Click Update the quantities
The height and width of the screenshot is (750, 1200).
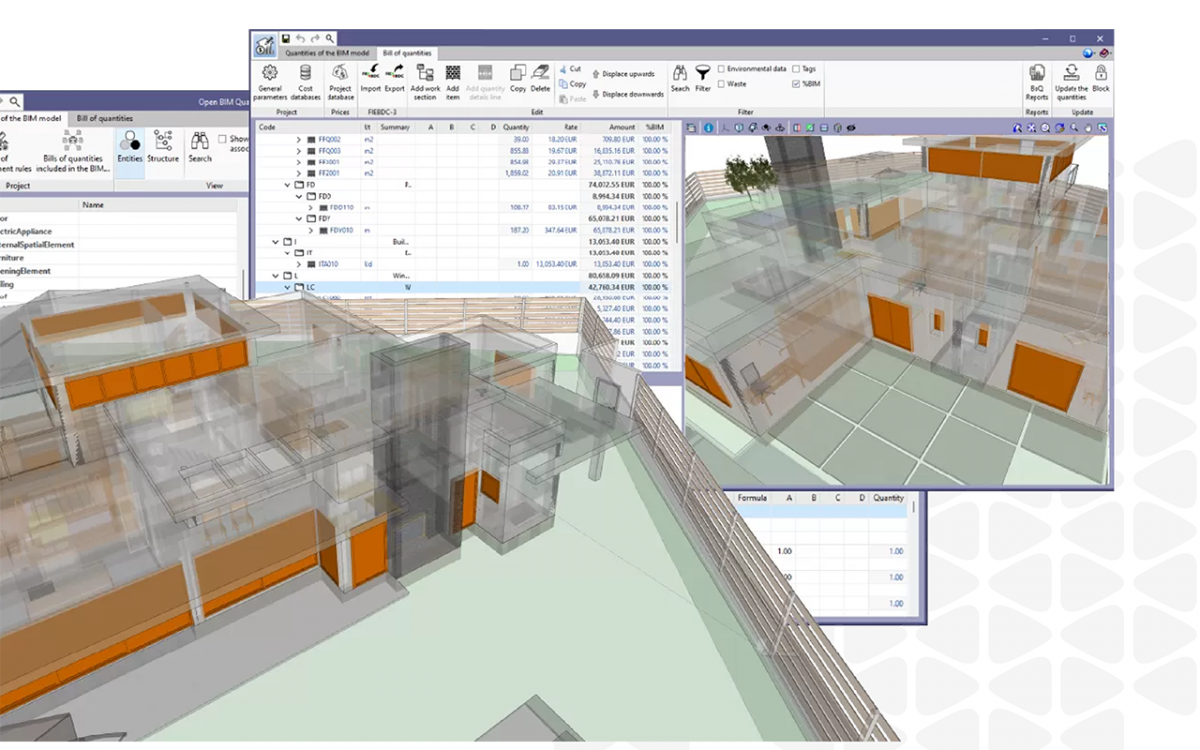click(1071, 81)
